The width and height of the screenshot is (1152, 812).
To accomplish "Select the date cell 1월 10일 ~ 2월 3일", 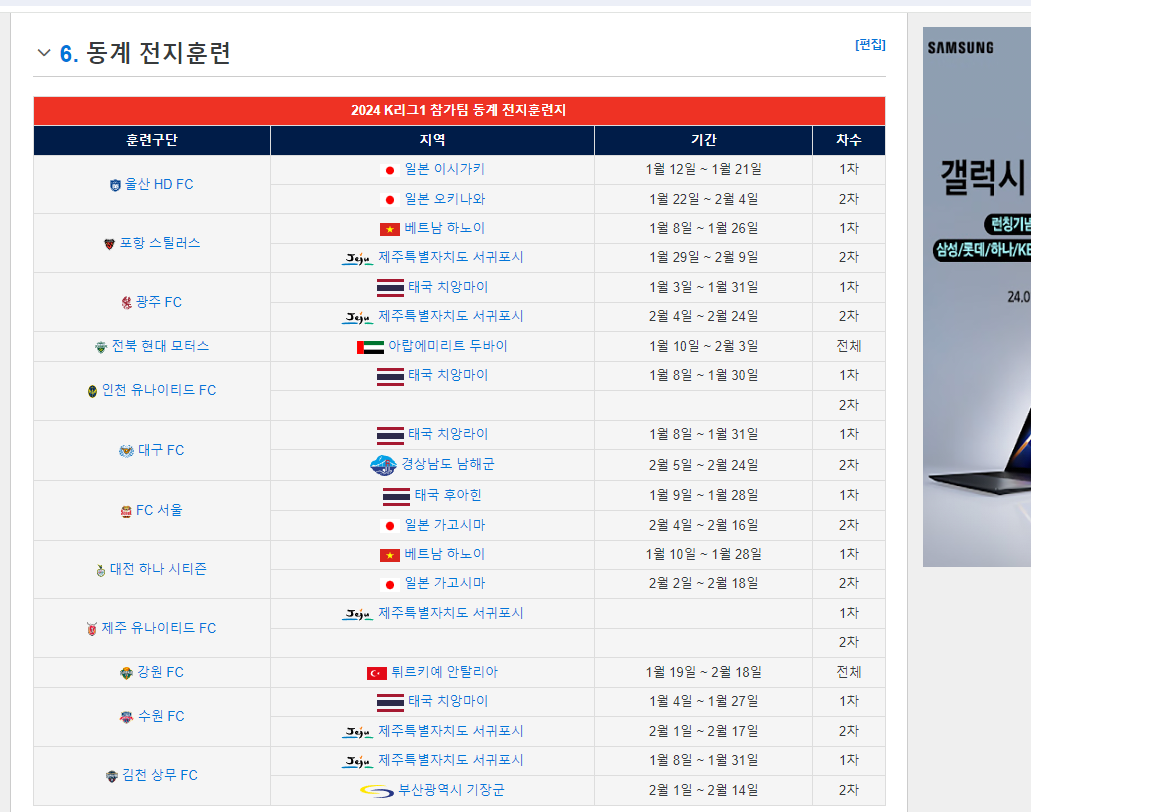I will tap(703, 346).
